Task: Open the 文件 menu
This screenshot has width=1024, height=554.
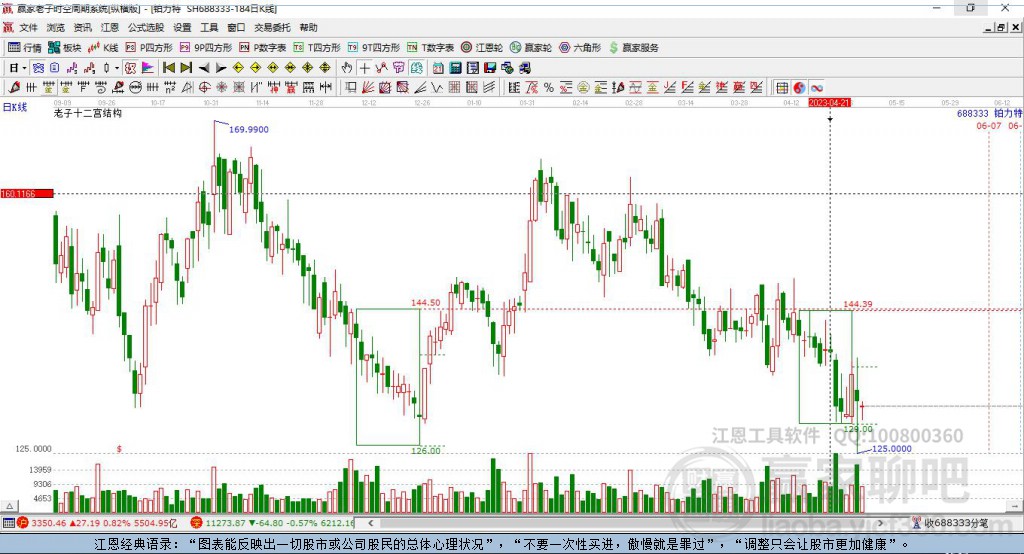Action: tap(28, 27)
